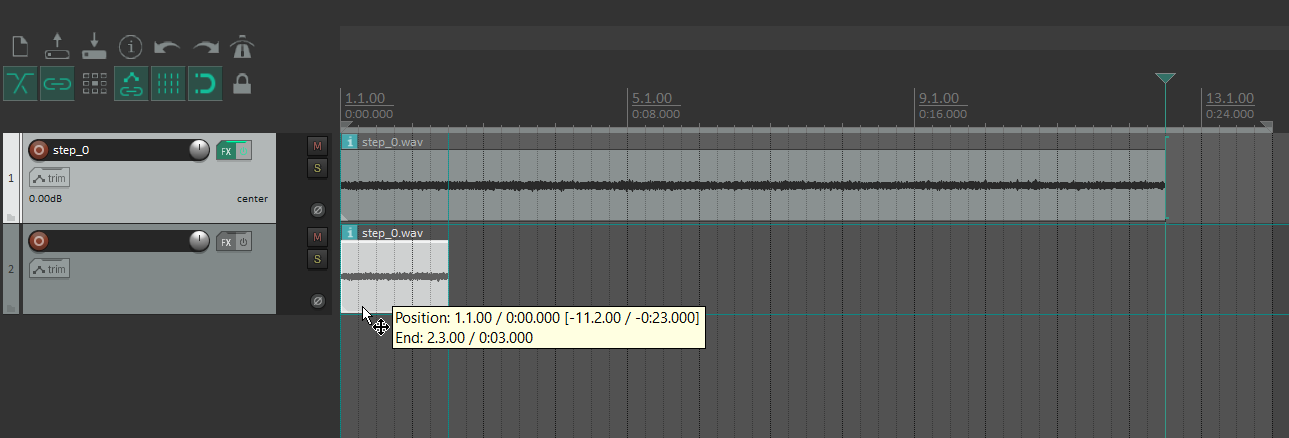The width and height of the screenshot is (1289, 438).
Task: Click the folder icon on track 1
Action: coord(11,216)
